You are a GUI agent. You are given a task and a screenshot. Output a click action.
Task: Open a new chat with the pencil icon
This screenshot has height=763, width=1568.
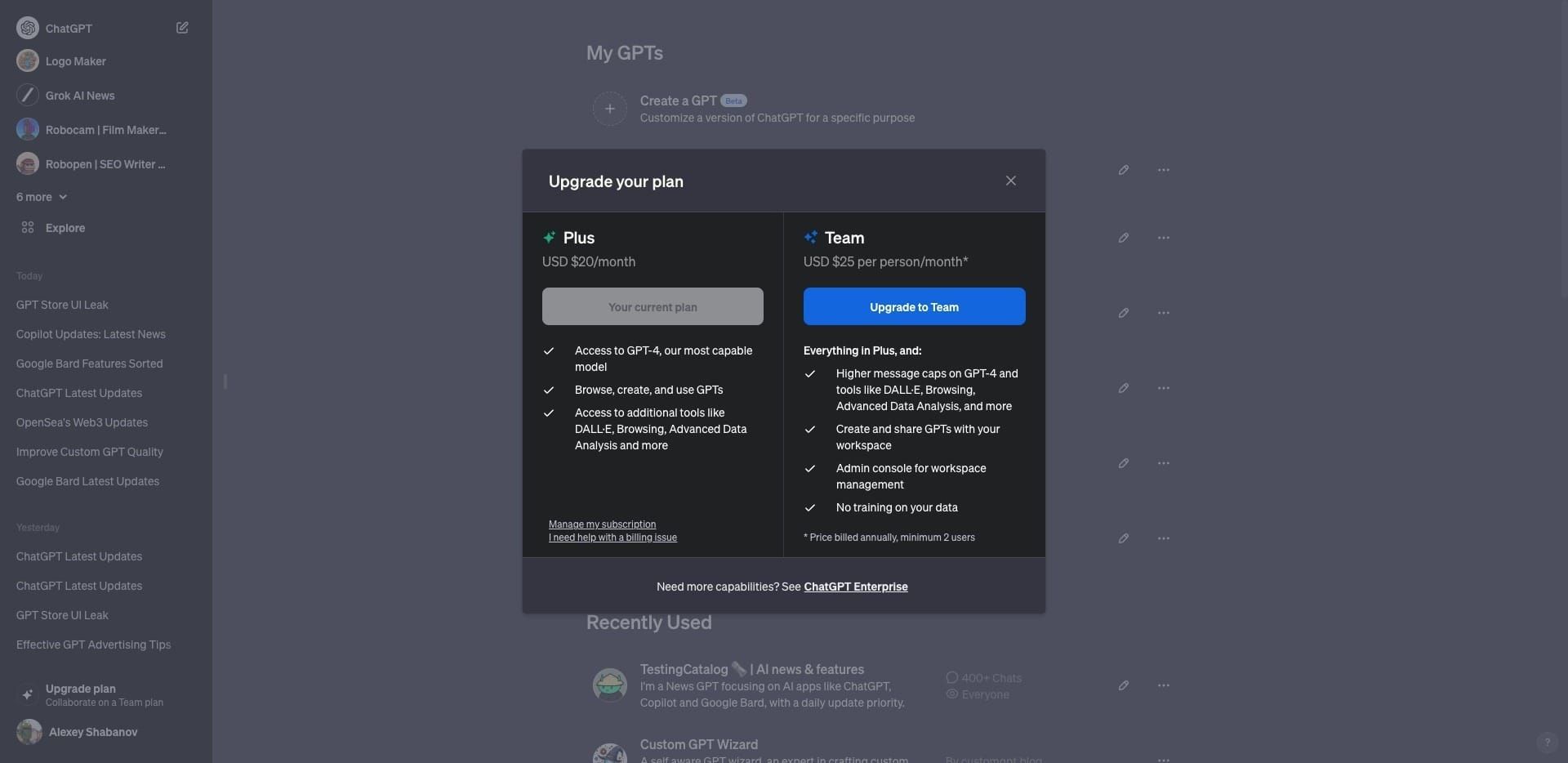tap(182, 27)
